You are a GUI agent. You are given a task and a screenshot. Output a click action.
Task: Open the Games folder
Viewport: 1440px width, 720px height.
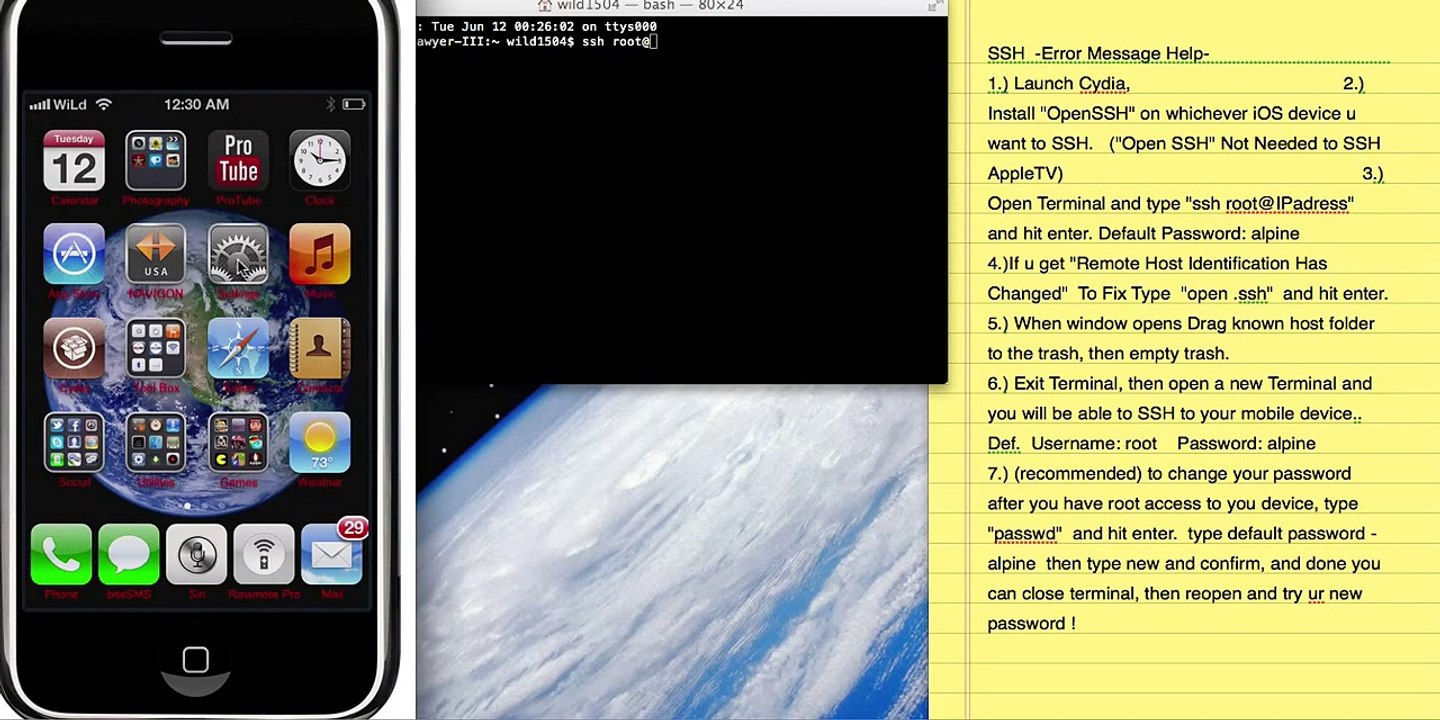238,442
